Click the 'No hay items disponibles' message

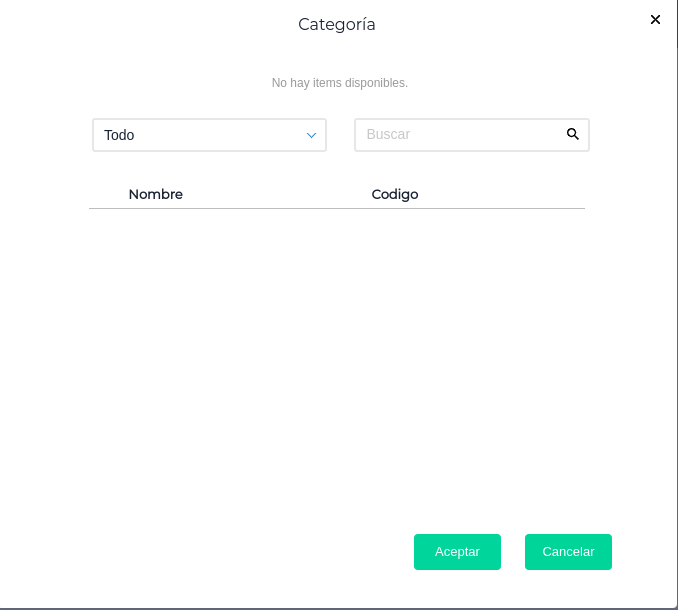coord(340,83)
